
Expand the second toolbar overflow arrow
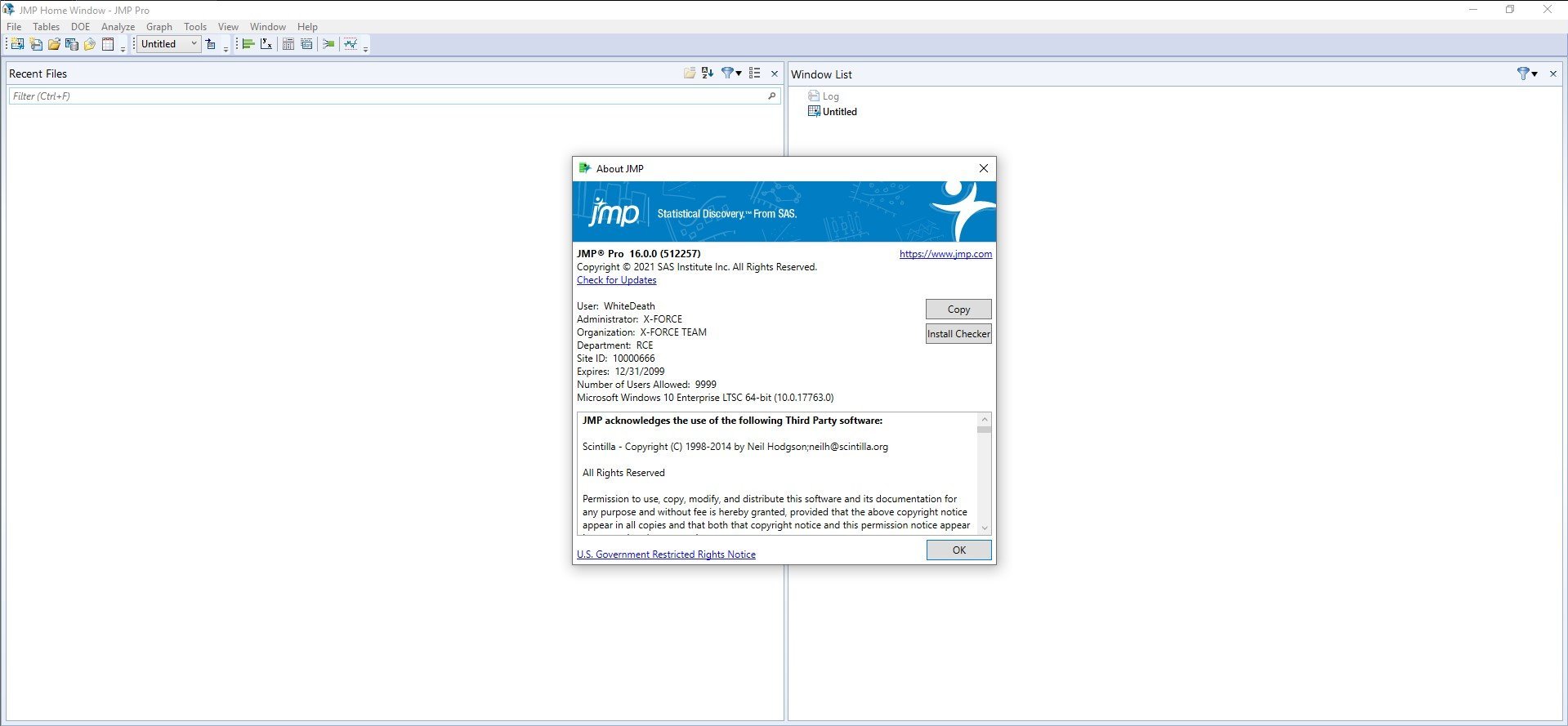coord(226,49)
